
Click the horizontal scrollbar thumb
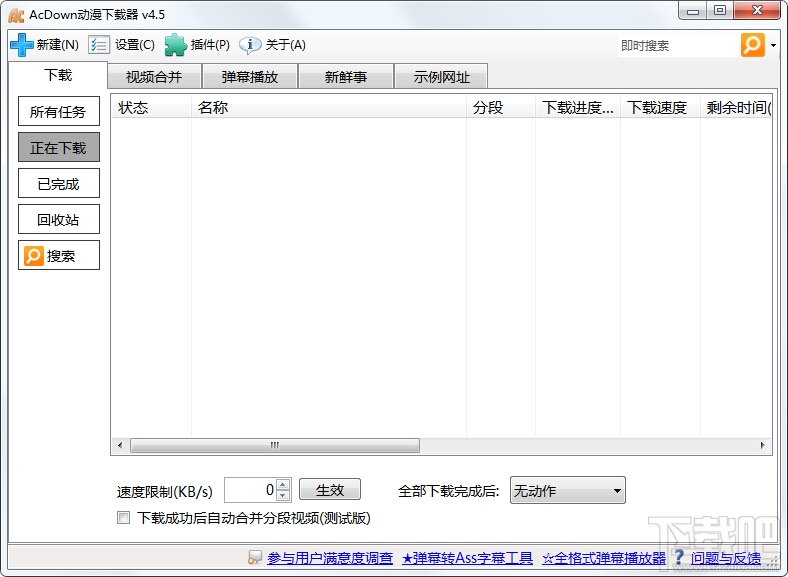tap(275, 445)
